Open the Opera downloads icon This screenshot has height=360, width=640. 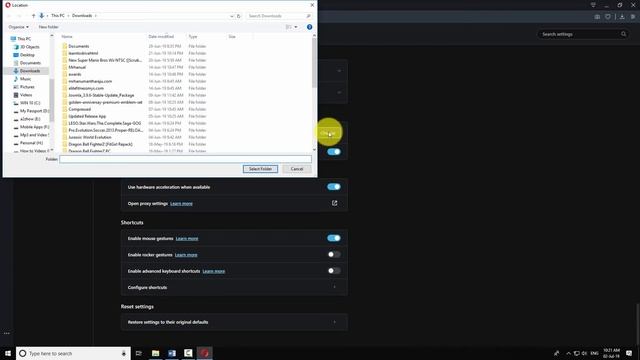point(622,17)
